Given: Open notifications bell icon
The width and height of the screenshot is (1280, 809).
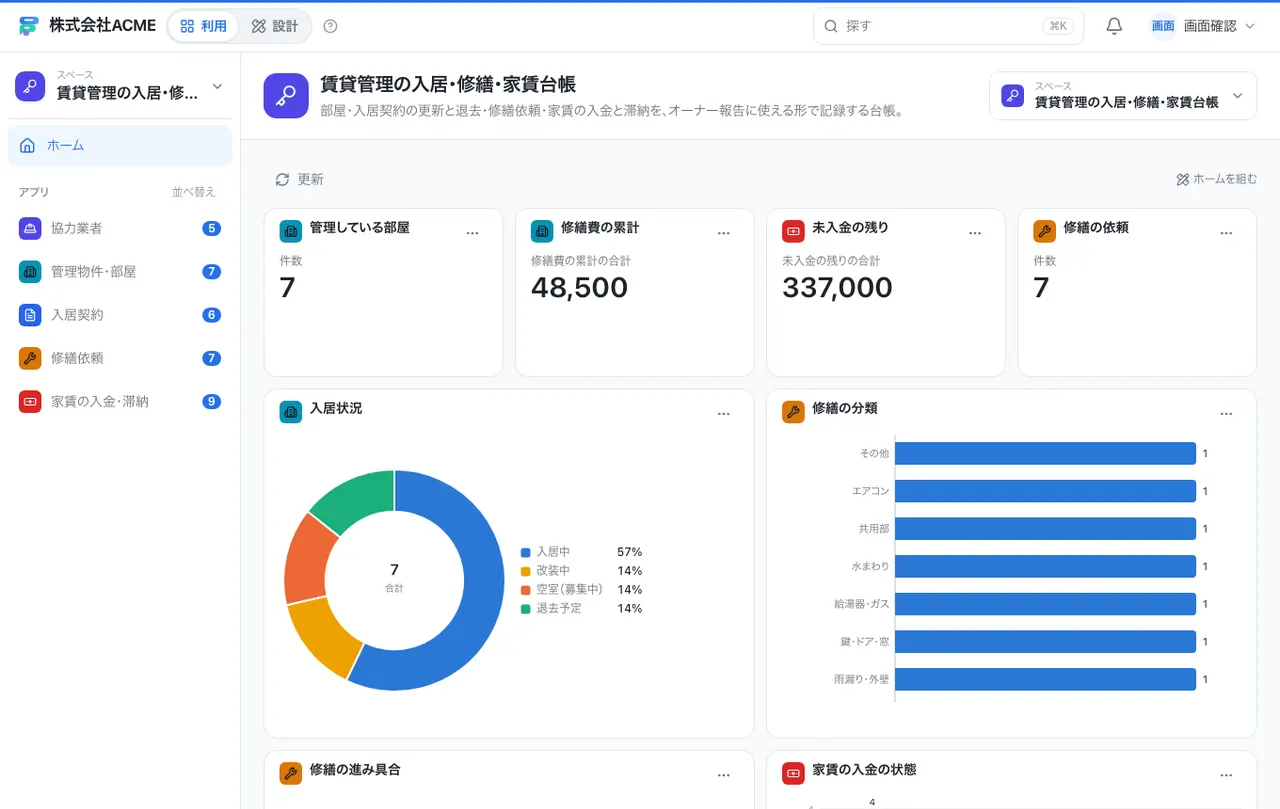Looking at the screenshot, I should [1114, 26].
